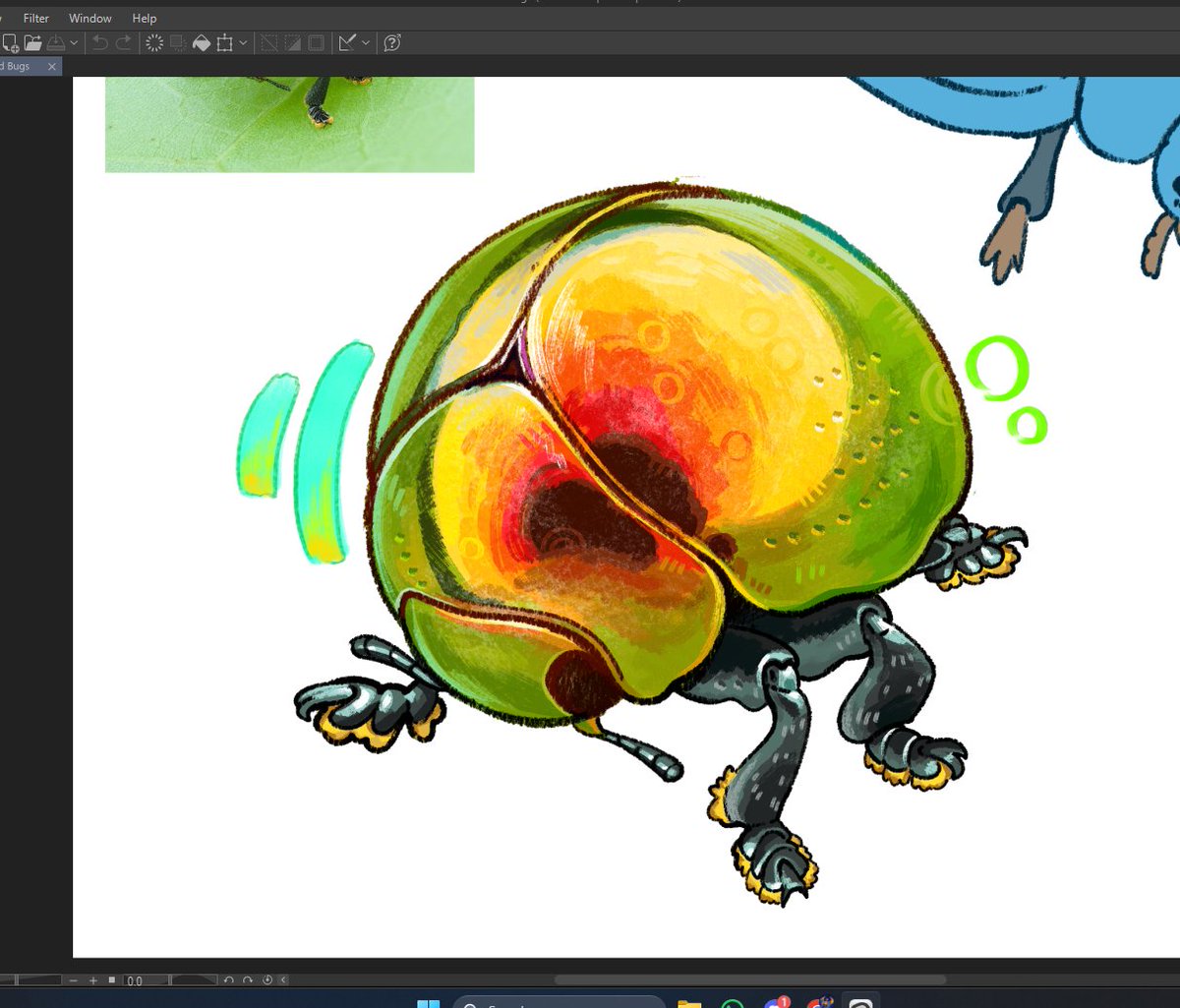This screenshot has width=1180, height=1008.
Task: Expand the Save options dropdown arrow
Action: pos(74,43)
